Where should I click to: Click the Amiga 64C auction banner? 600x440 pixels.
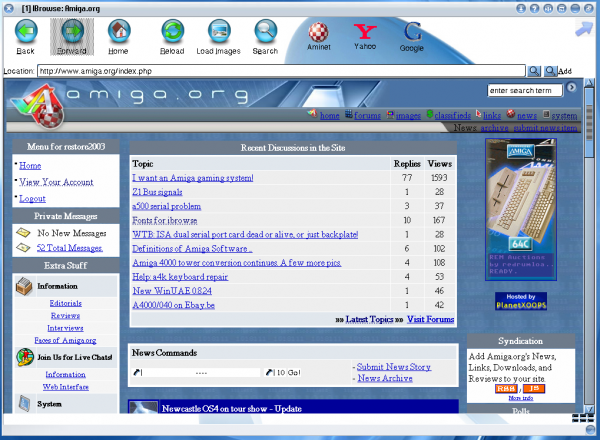click(x=521, y=210)
